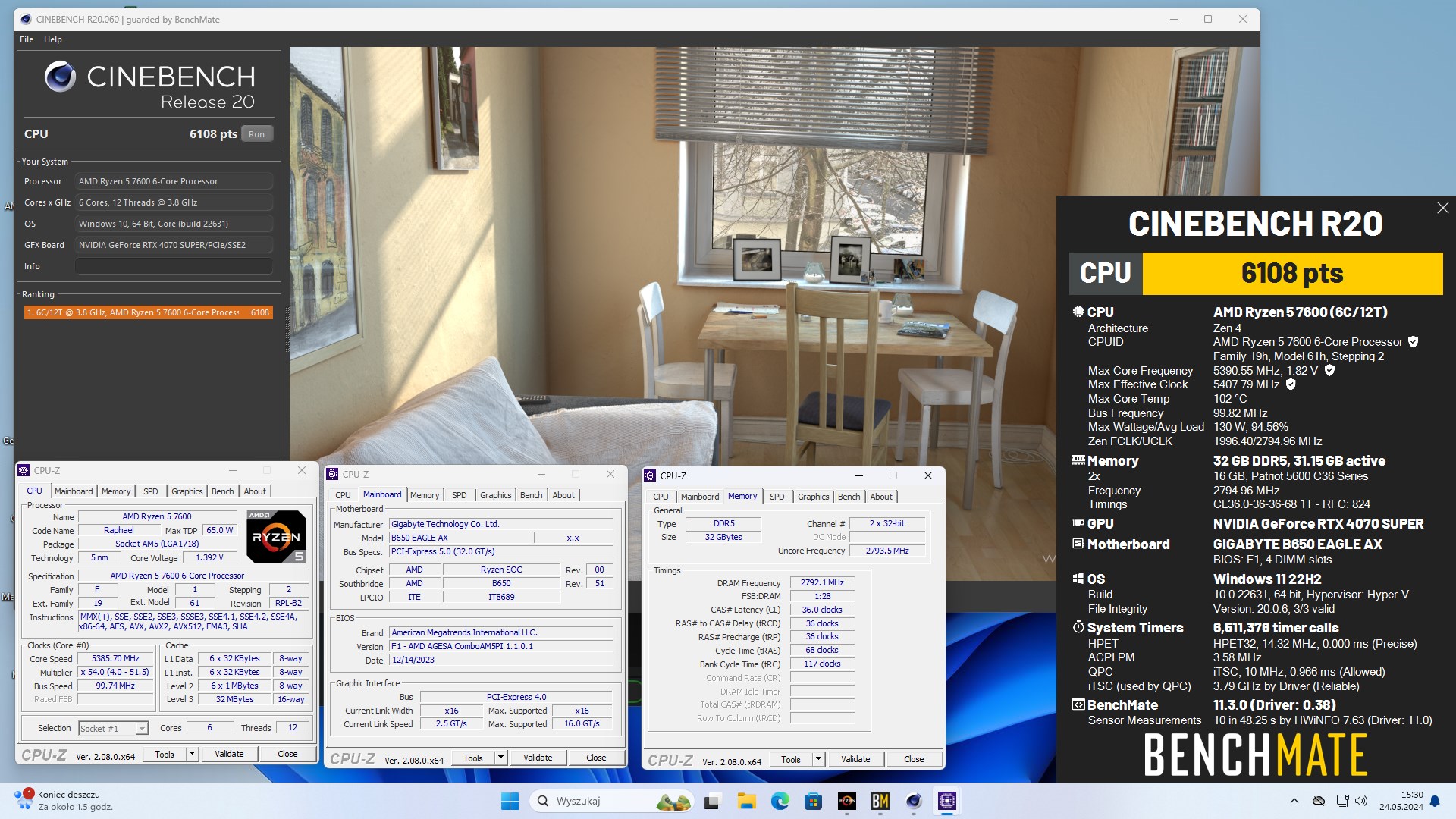The height and width of the screenshot is (819, 1456).
Task: Open the Windows Start menu
Action: coord(510,801)
